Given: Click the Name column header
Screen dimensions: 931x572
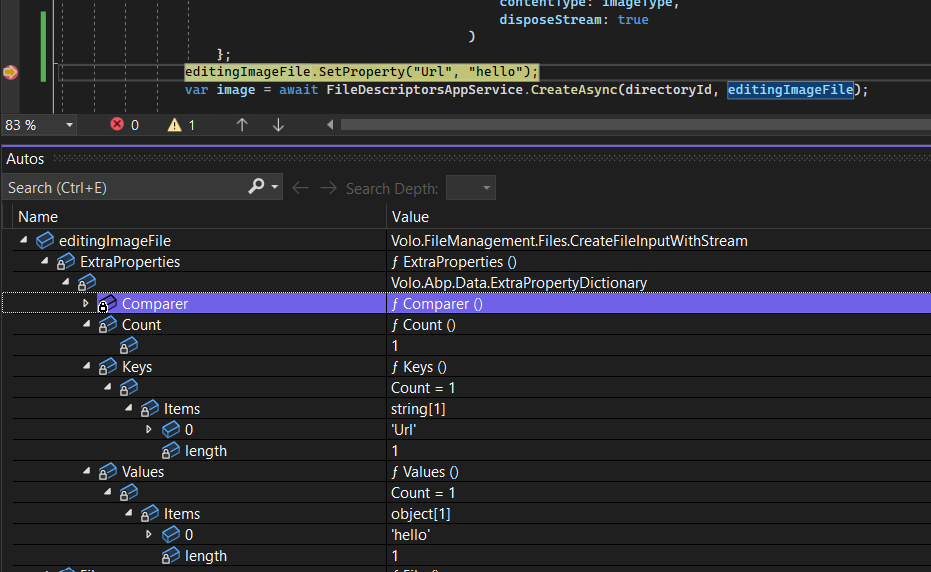Looking at the screenshot, I should tap(38, 216).
